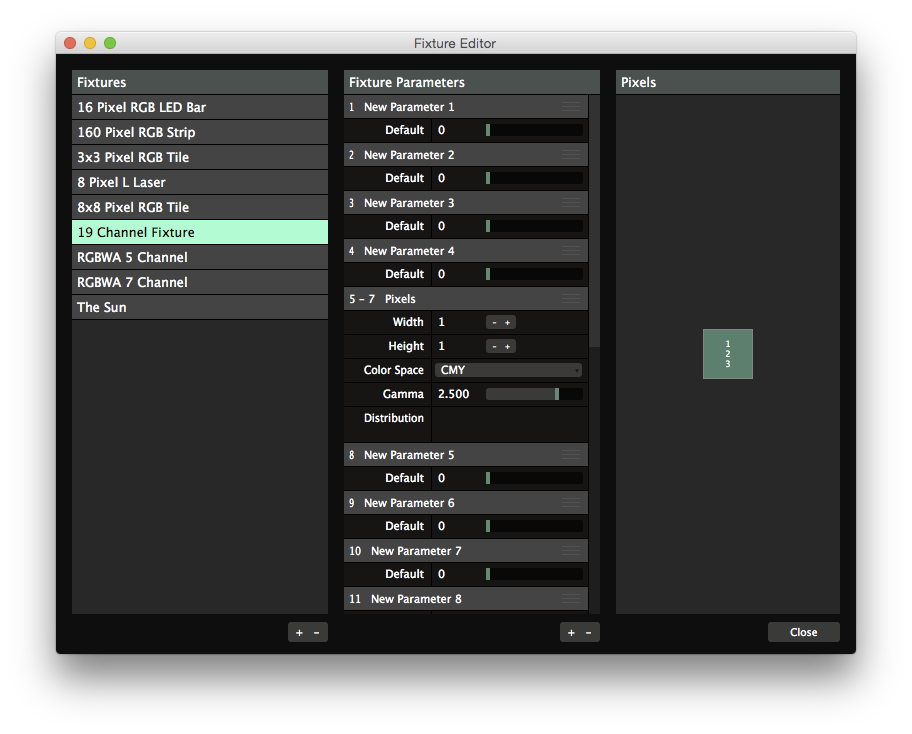Select RGBWA 5 Channel fixture

coord(200,257)
